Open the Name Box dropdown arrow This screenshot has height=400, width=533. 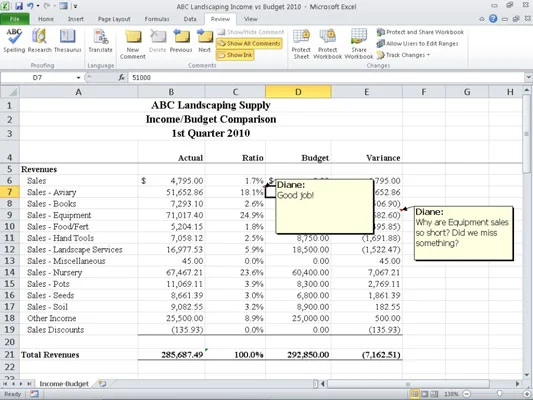point(79,78)
